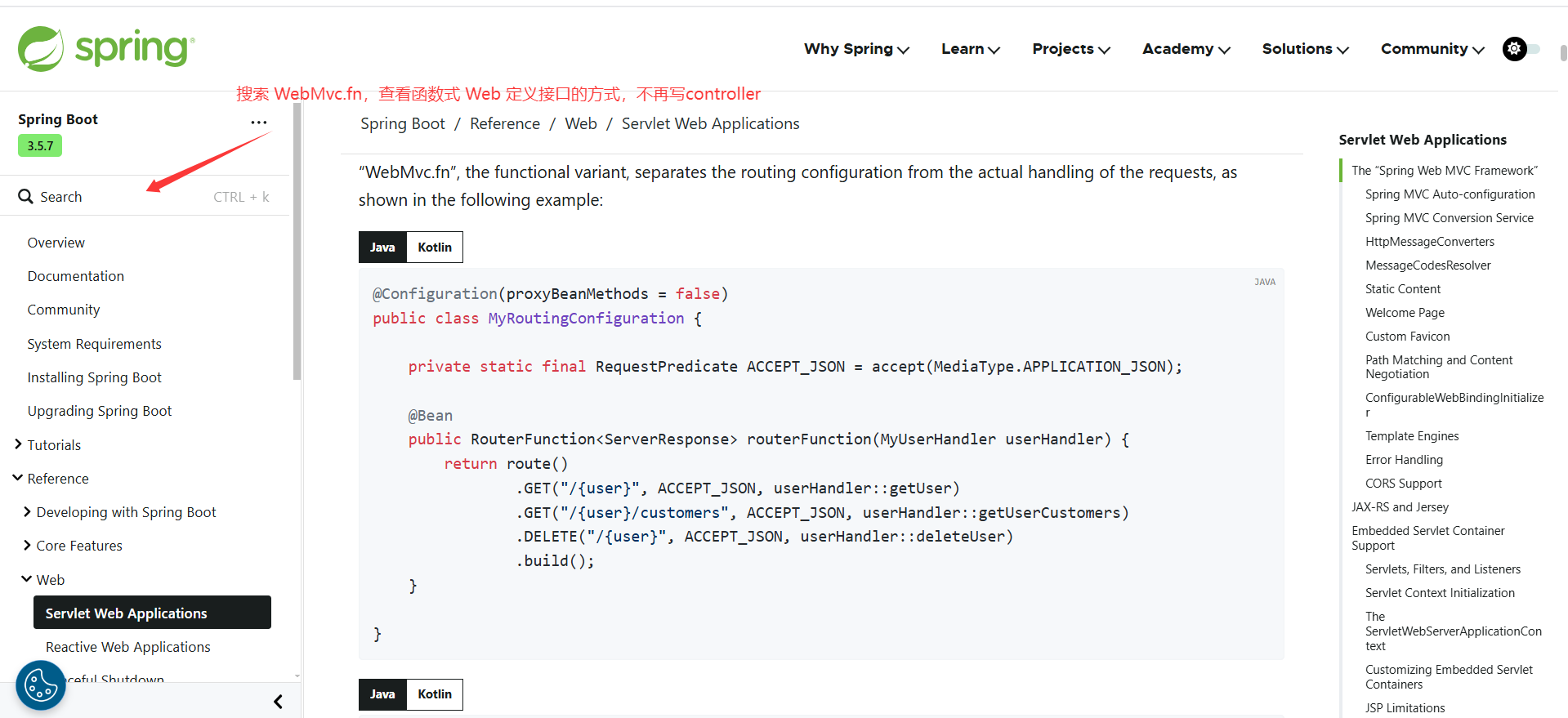Screen dimensions: 1568x718
Task: Select Kotlin tab of first code block
Action: (x=435, y=248)
